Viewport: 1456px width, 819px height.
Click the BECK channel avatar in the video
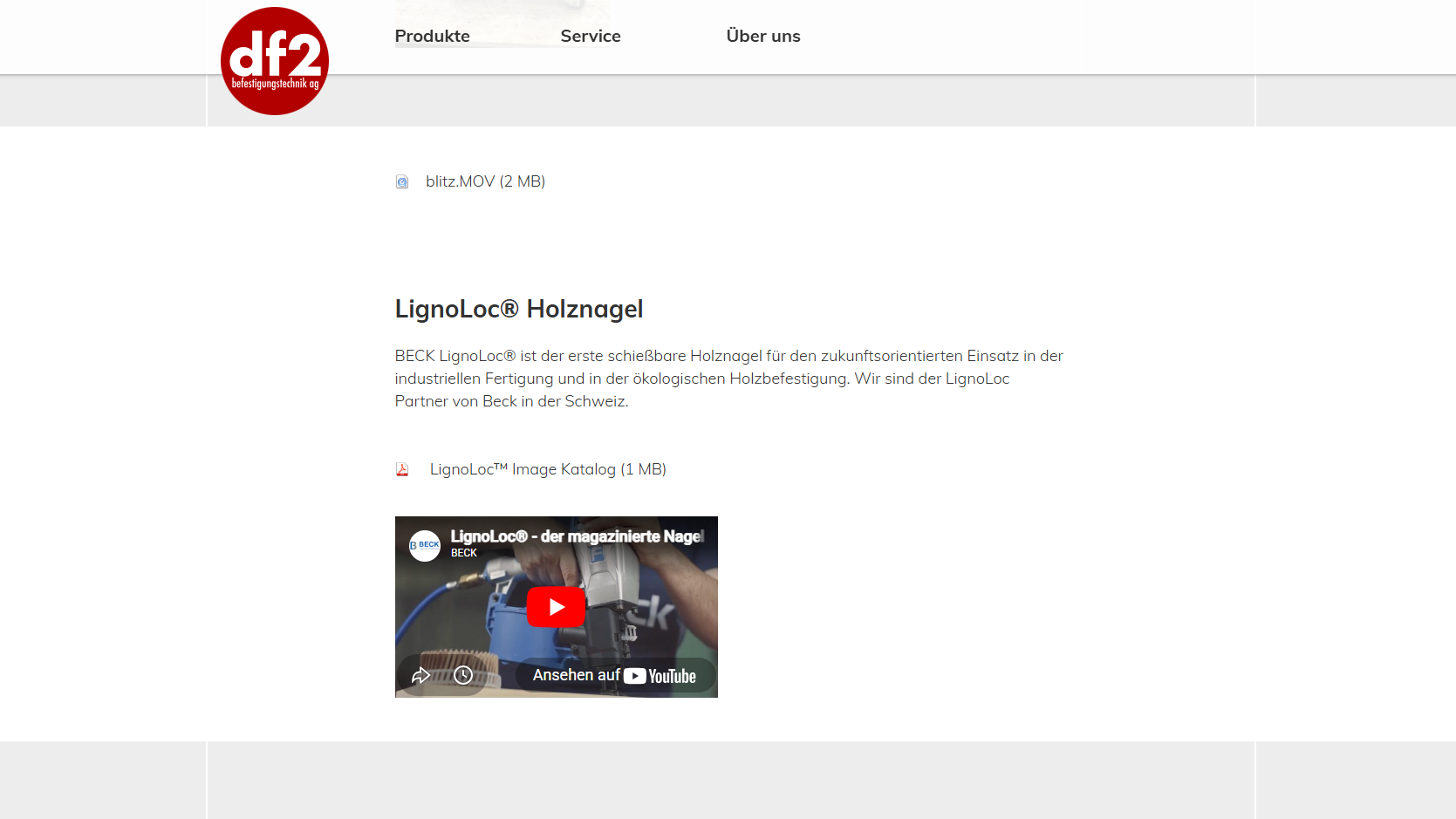(425, 546)
